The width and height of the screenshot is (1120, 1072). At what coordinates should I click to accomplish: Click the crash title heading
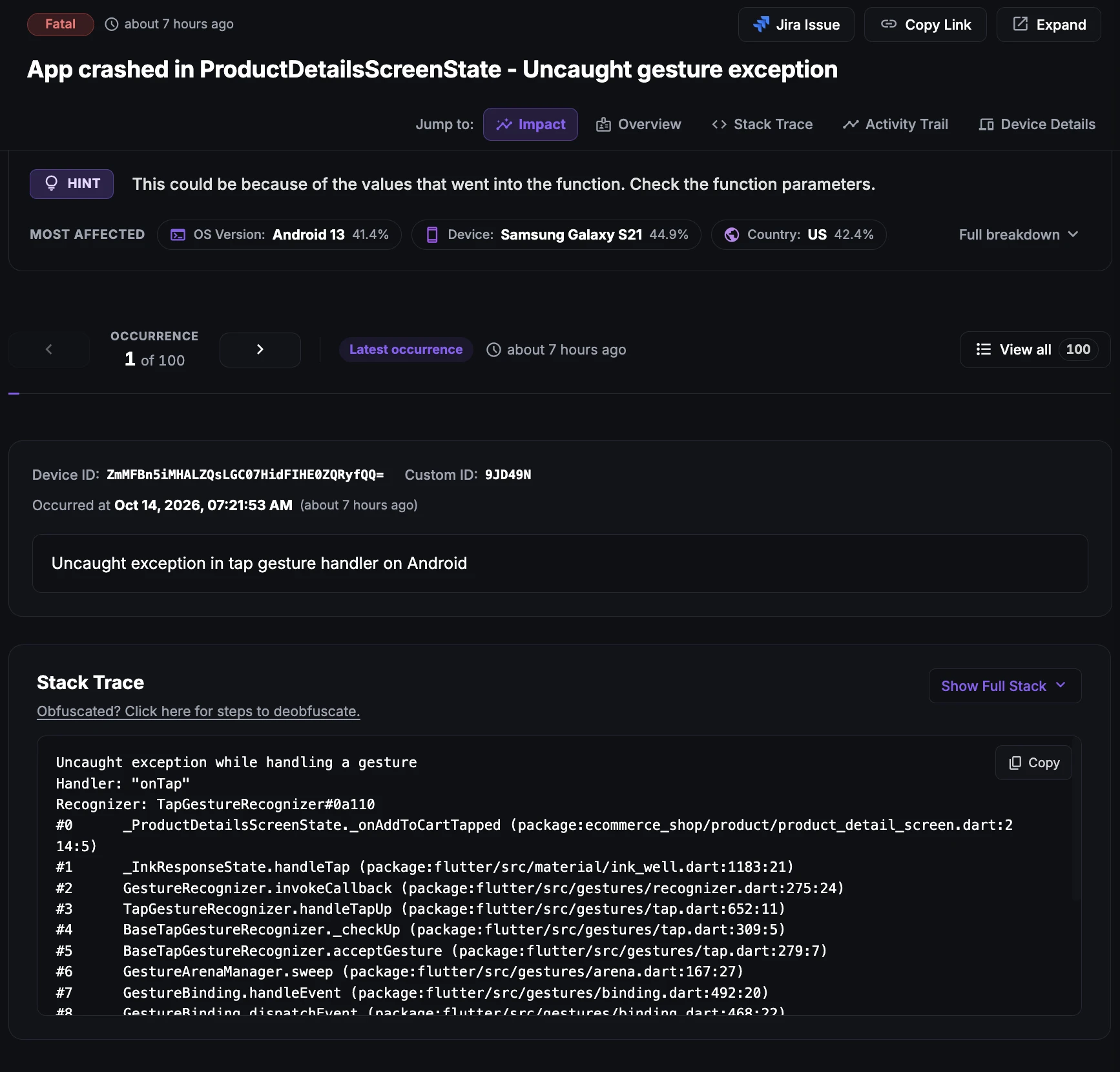(432, 69)
